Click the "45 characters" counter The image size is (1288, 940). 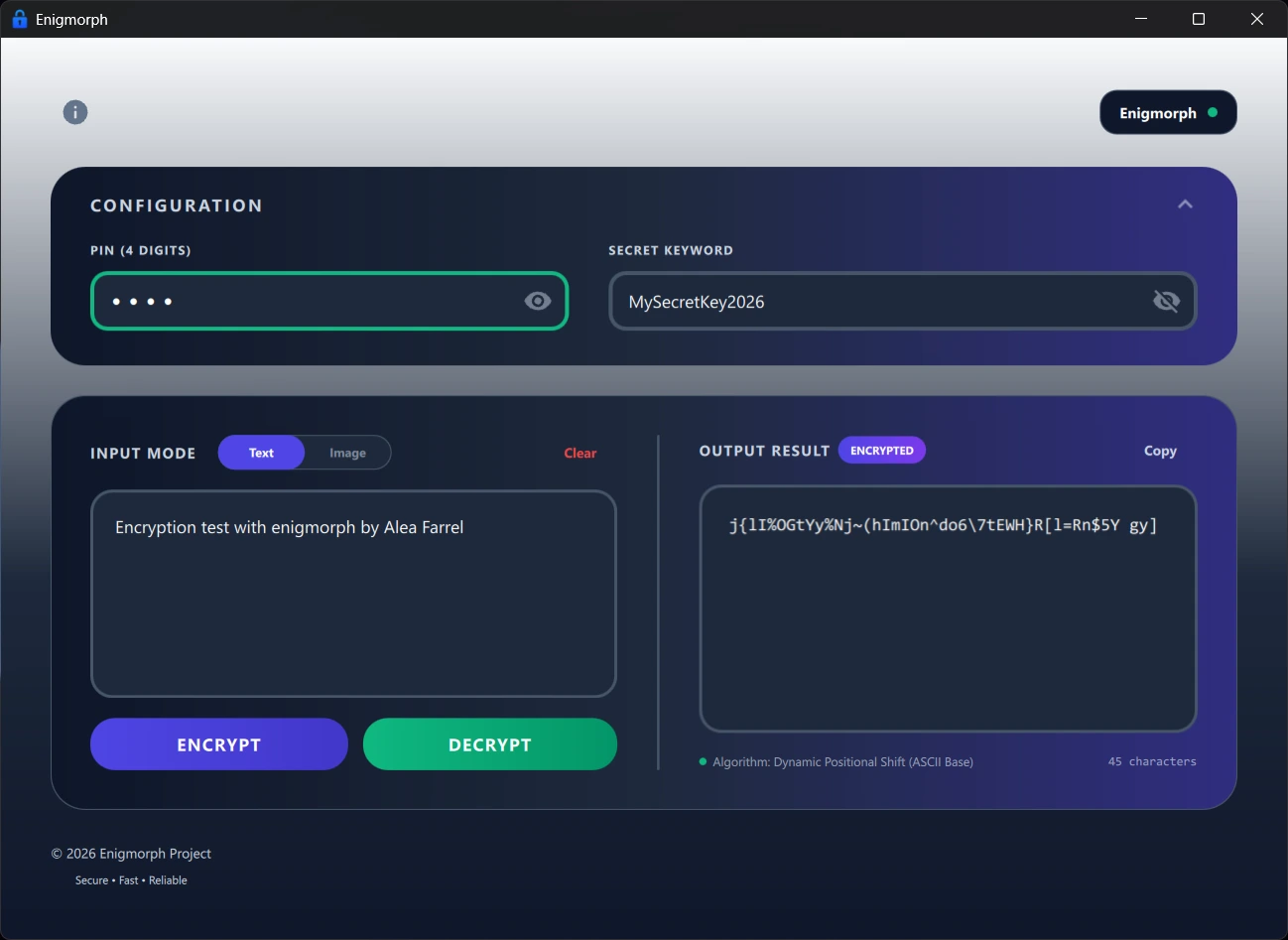(1152, 761)
